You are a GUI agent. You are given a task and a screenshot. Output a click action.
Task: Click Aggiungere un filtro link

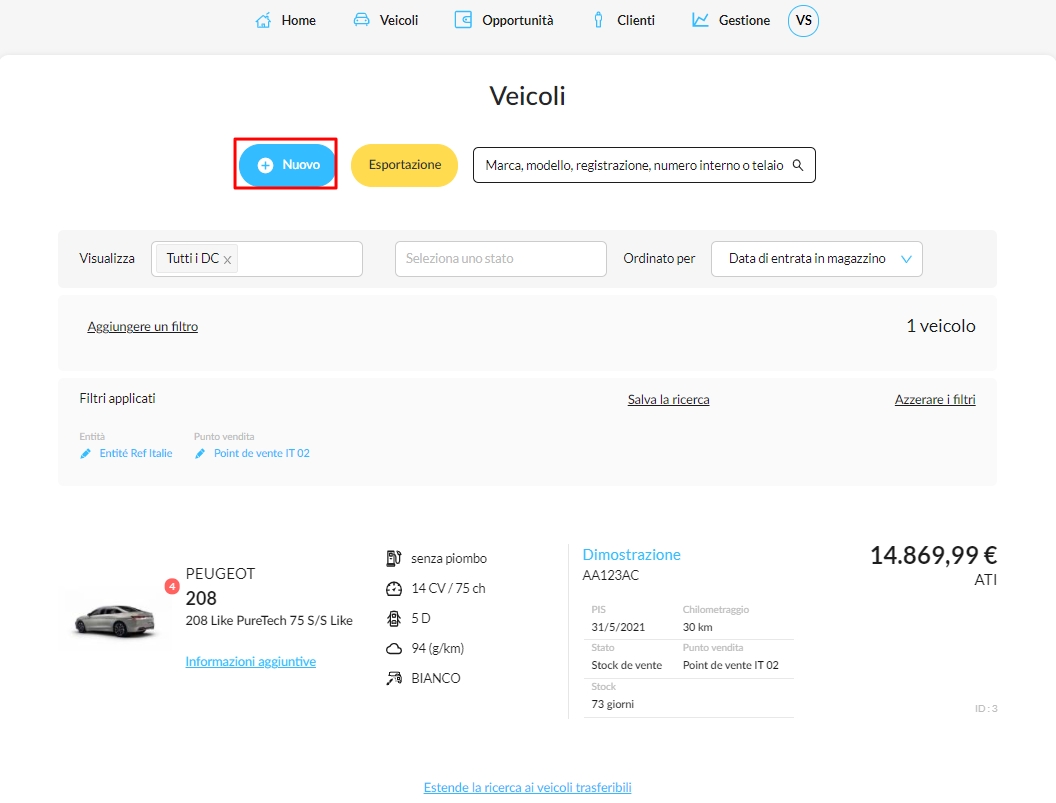(x=143, y=327)
